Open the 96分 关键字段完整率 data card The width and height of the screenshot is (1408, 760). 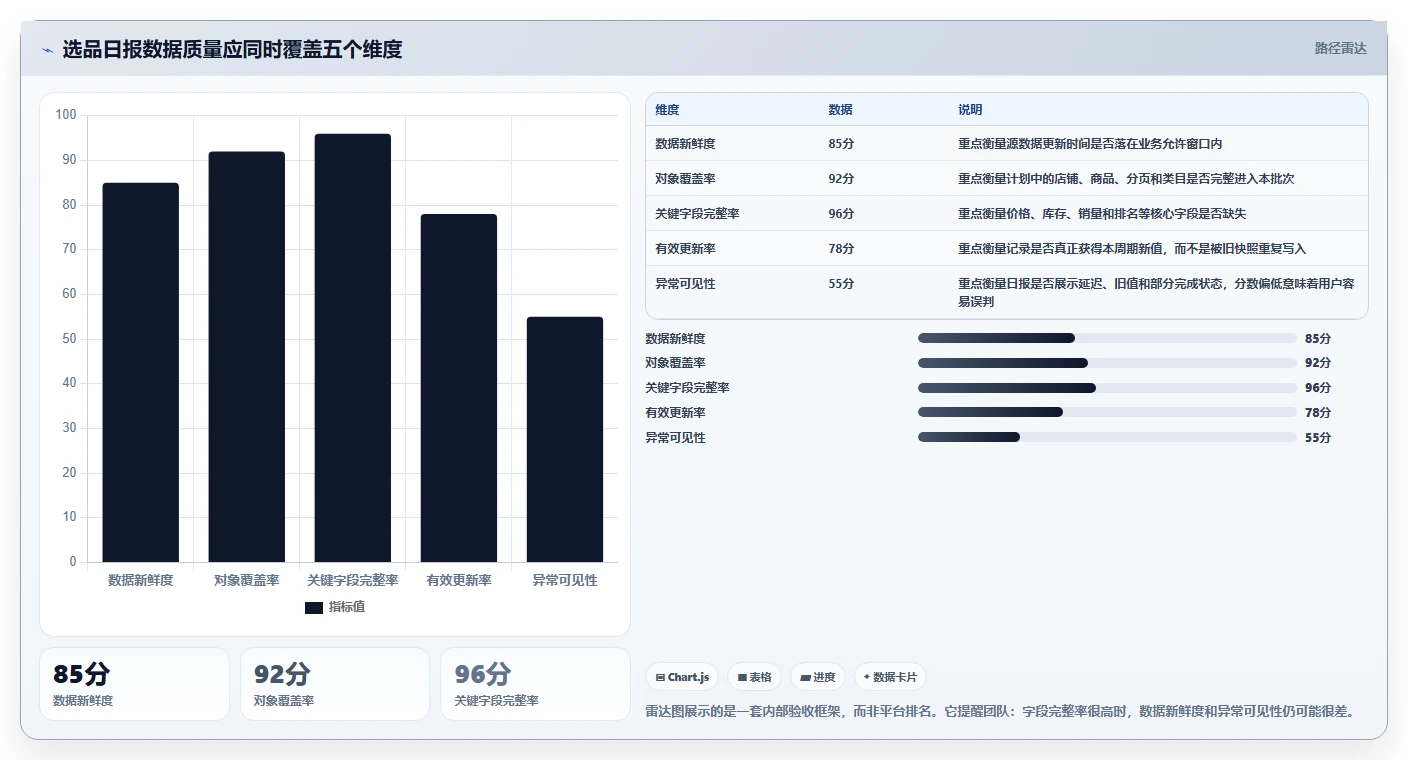535,684
